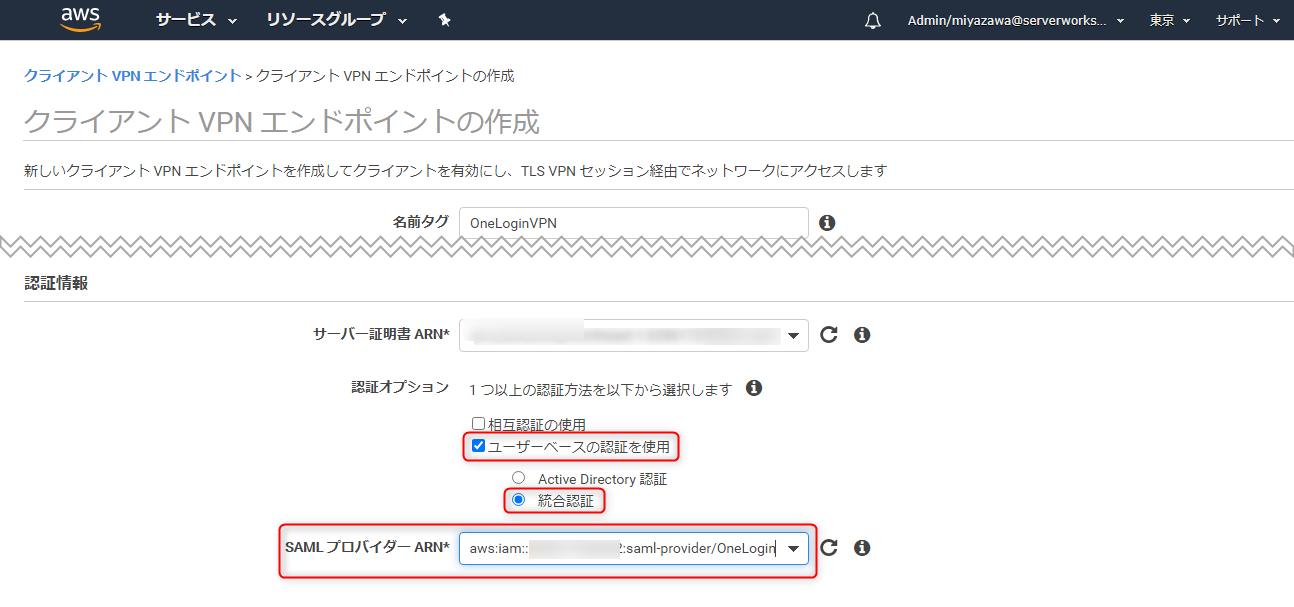The height and width of the screenshot is (607, 1294).
Task: Enable the 相互認証の使用 checkbox
Action: pos(478,424)
